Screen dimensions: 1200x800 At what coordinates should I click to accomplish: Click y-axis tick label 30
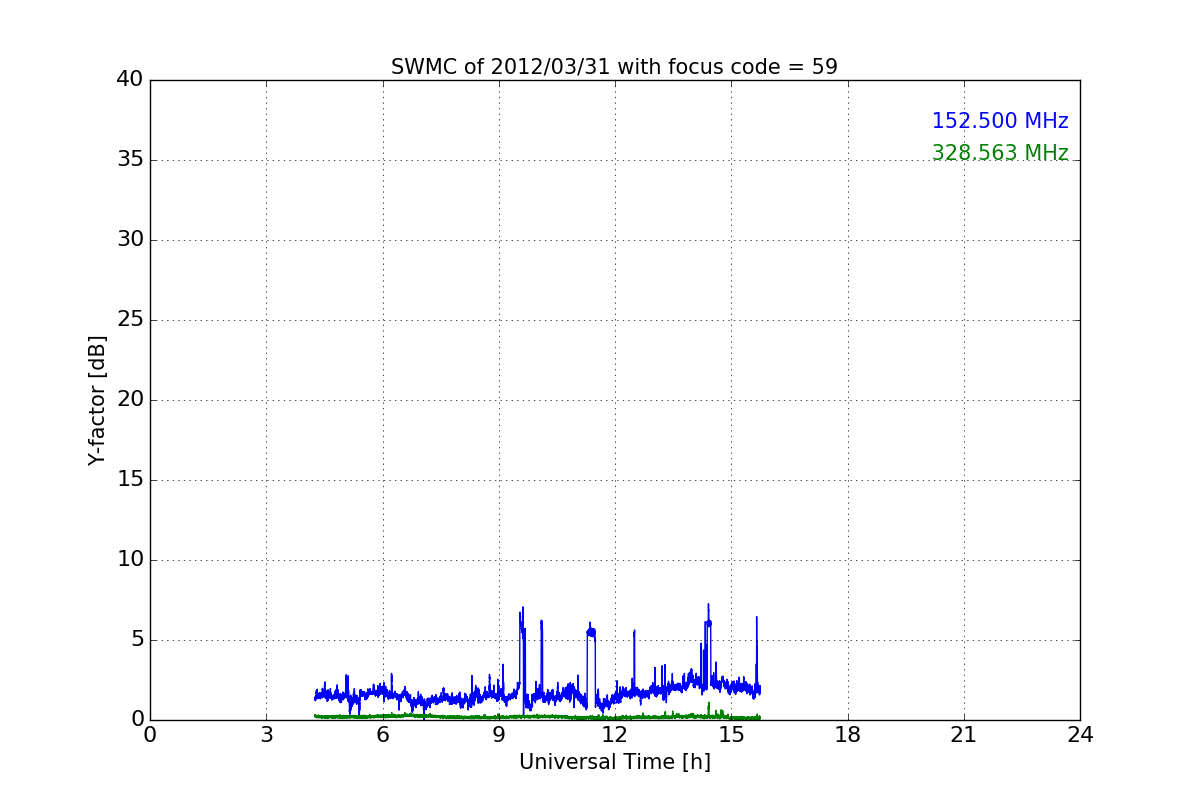click(130, 240)
